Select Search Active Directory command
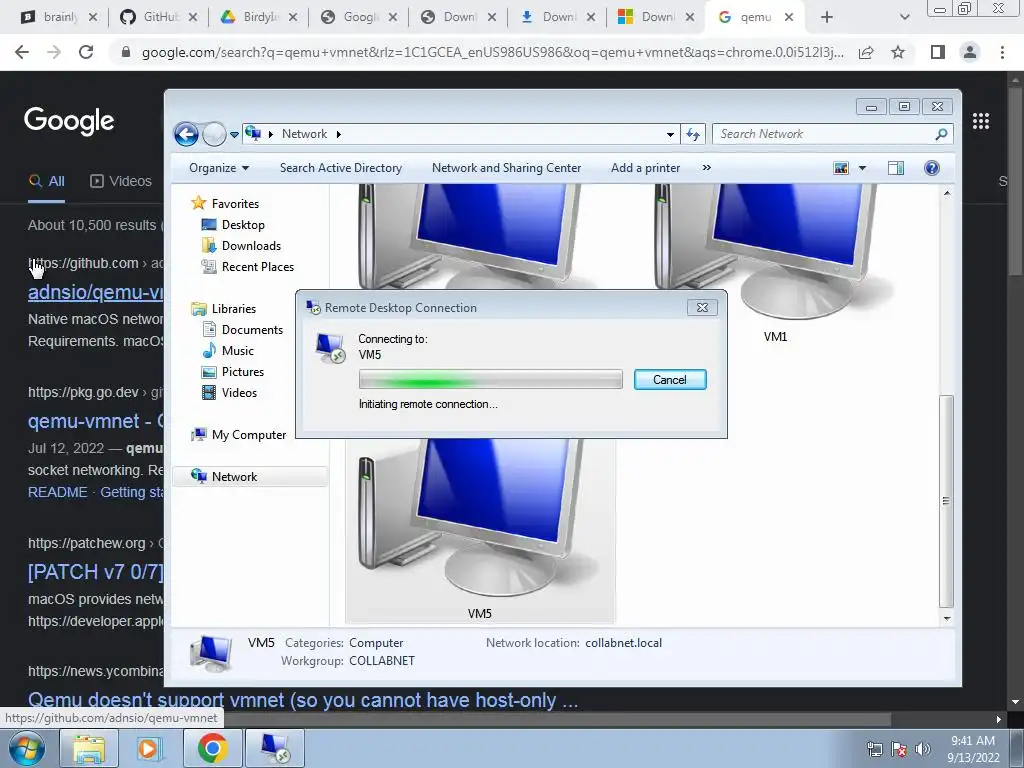1024x768 pixels. click(341, 168)
